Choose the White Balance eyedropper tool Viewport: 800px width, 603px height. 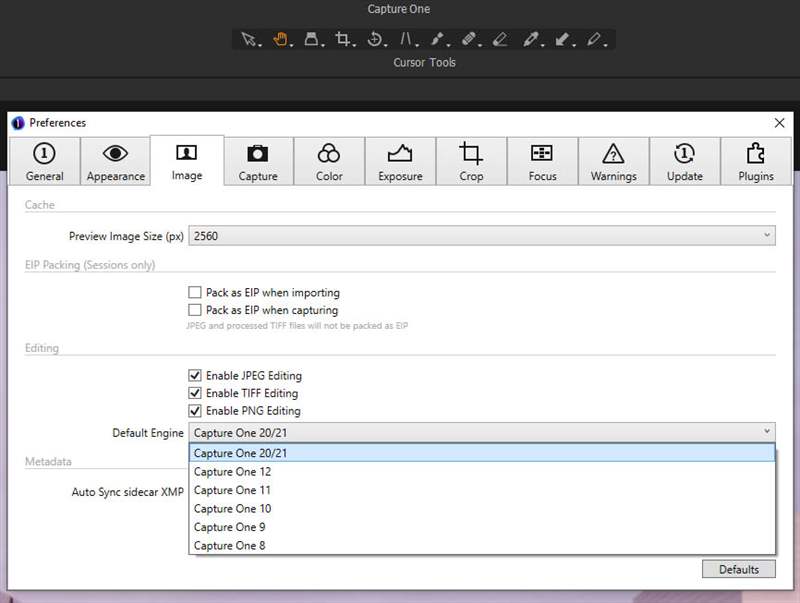pos(531,39)
